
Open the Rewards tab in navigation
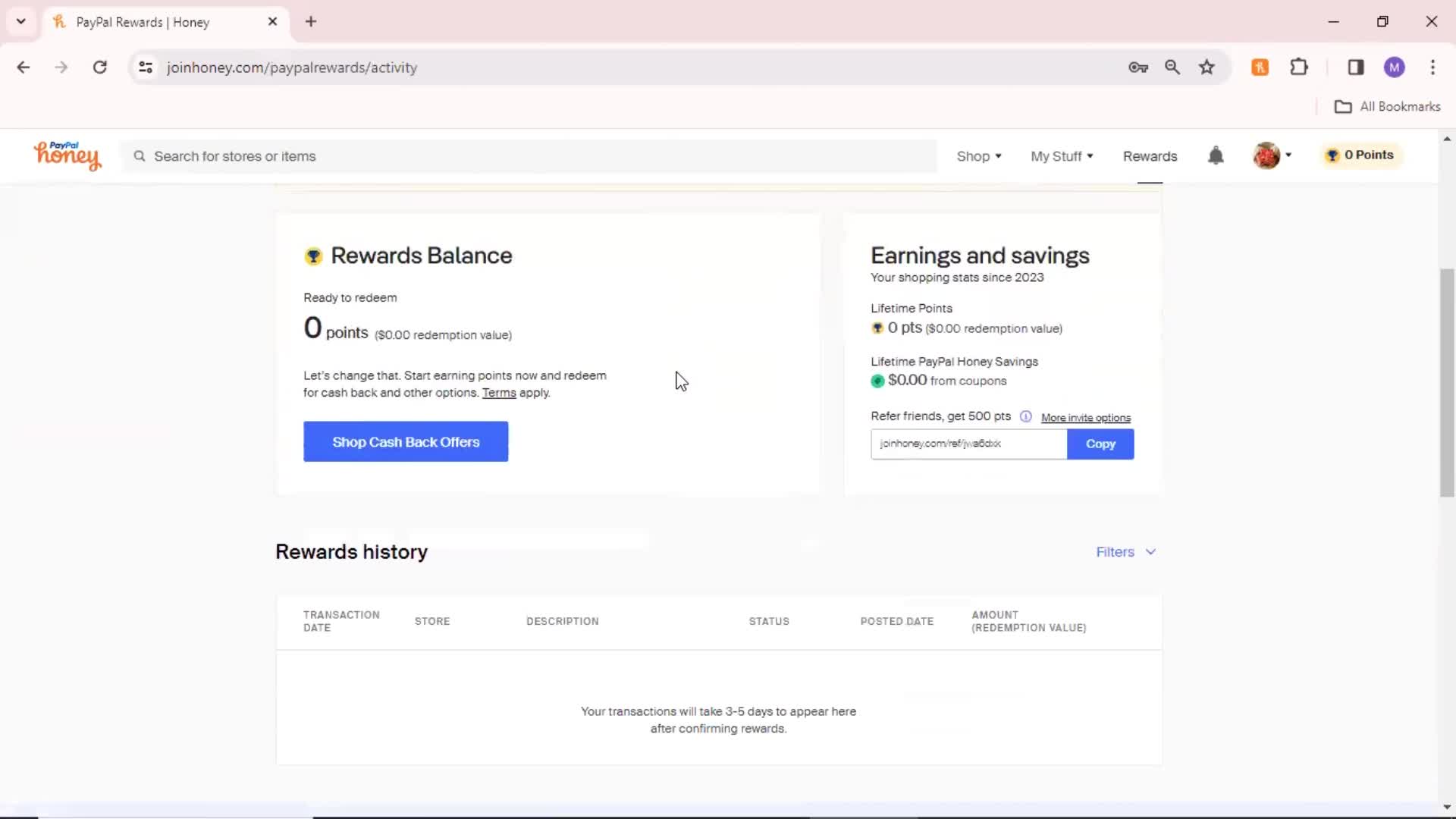tap(1150, 156)
